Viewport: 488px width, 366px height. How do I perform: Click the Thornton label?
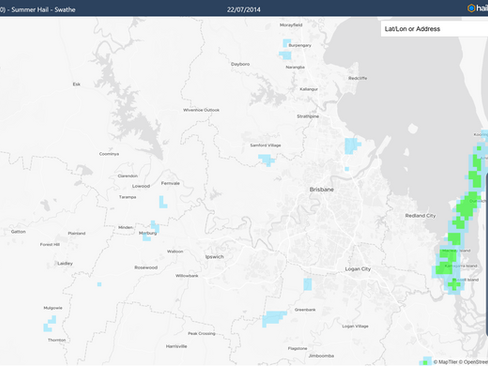coord(57,340)
